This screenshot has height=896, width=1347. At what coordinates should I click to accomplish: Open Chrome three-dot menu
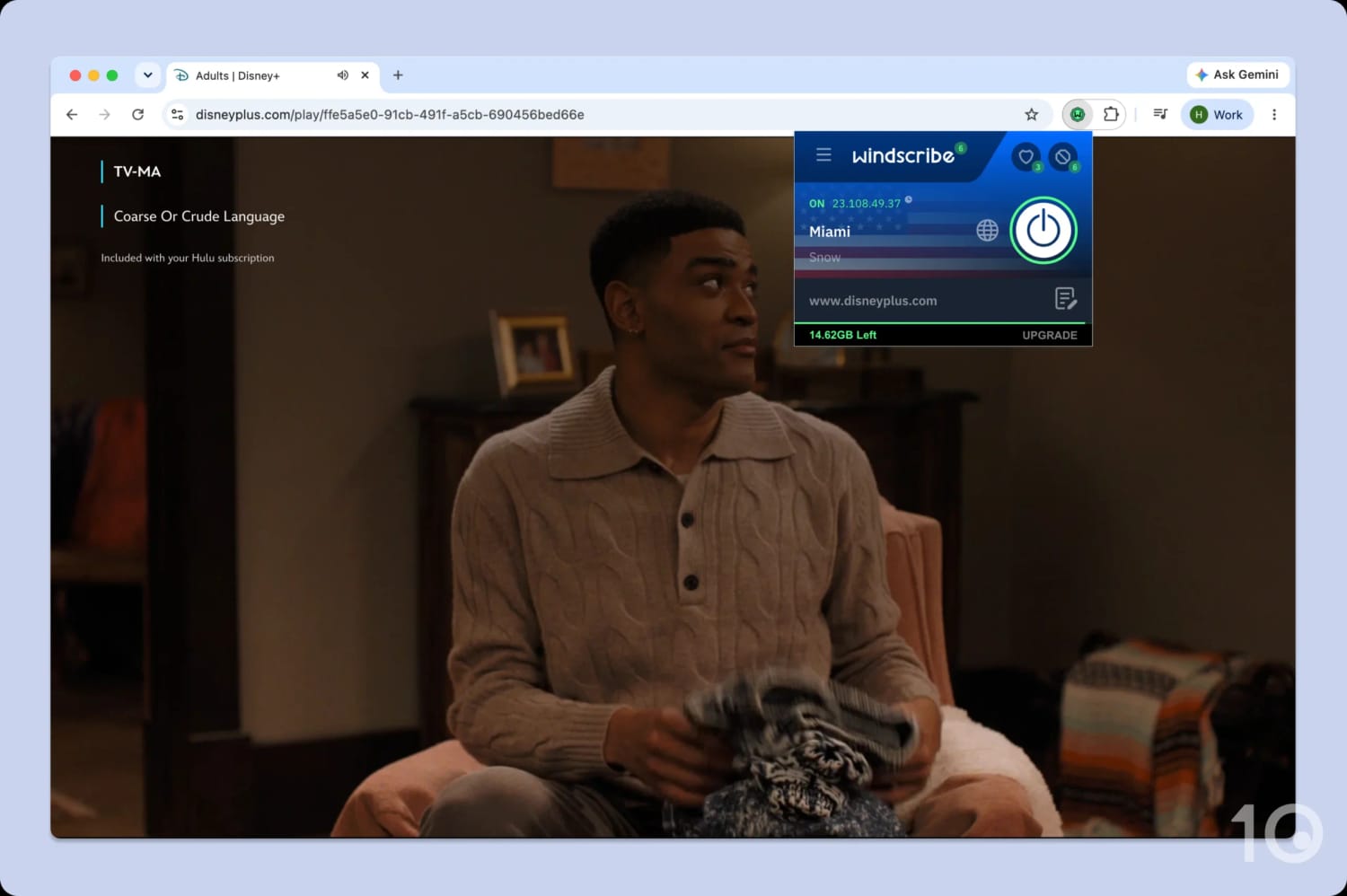[1273, 114]
